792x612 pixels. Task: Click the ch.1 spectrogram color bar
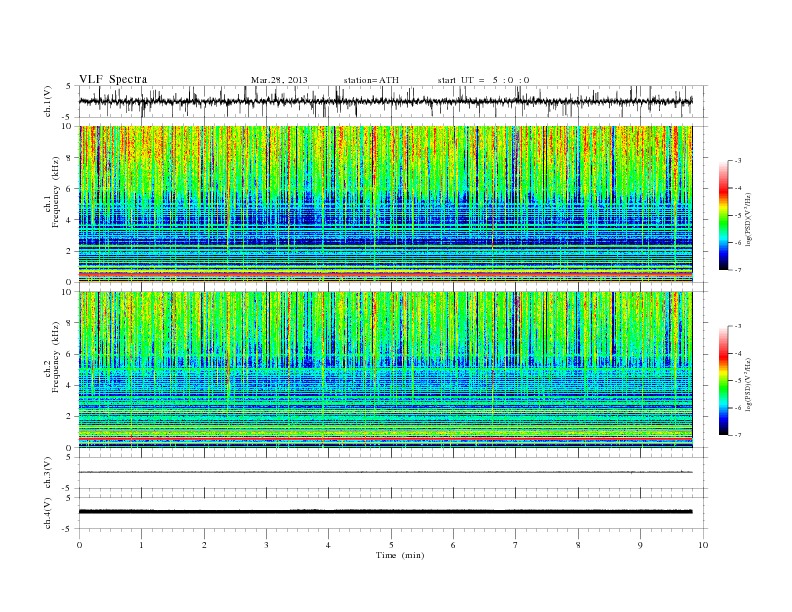pyautogui.click(x=724, y=215)
